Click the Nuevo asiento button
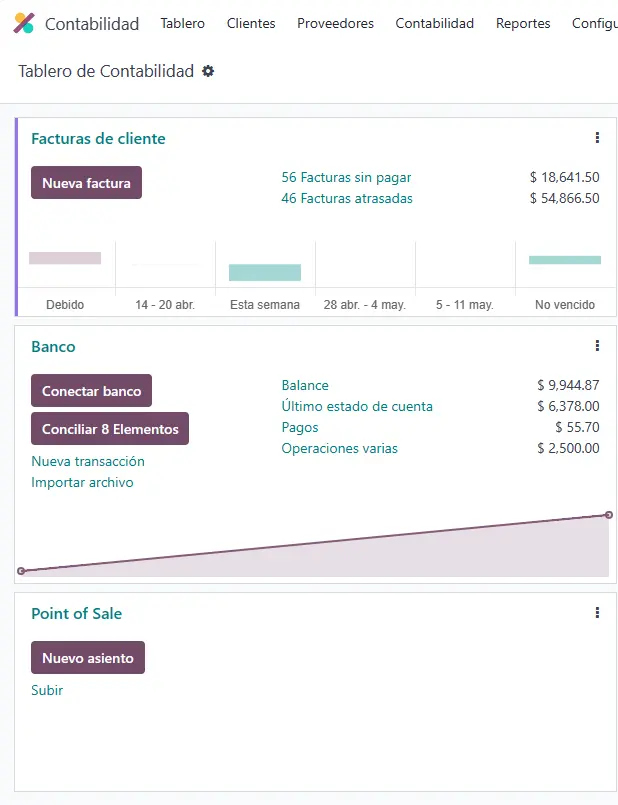This screenshot has width=618, height=805. click(x=88, y=658)
